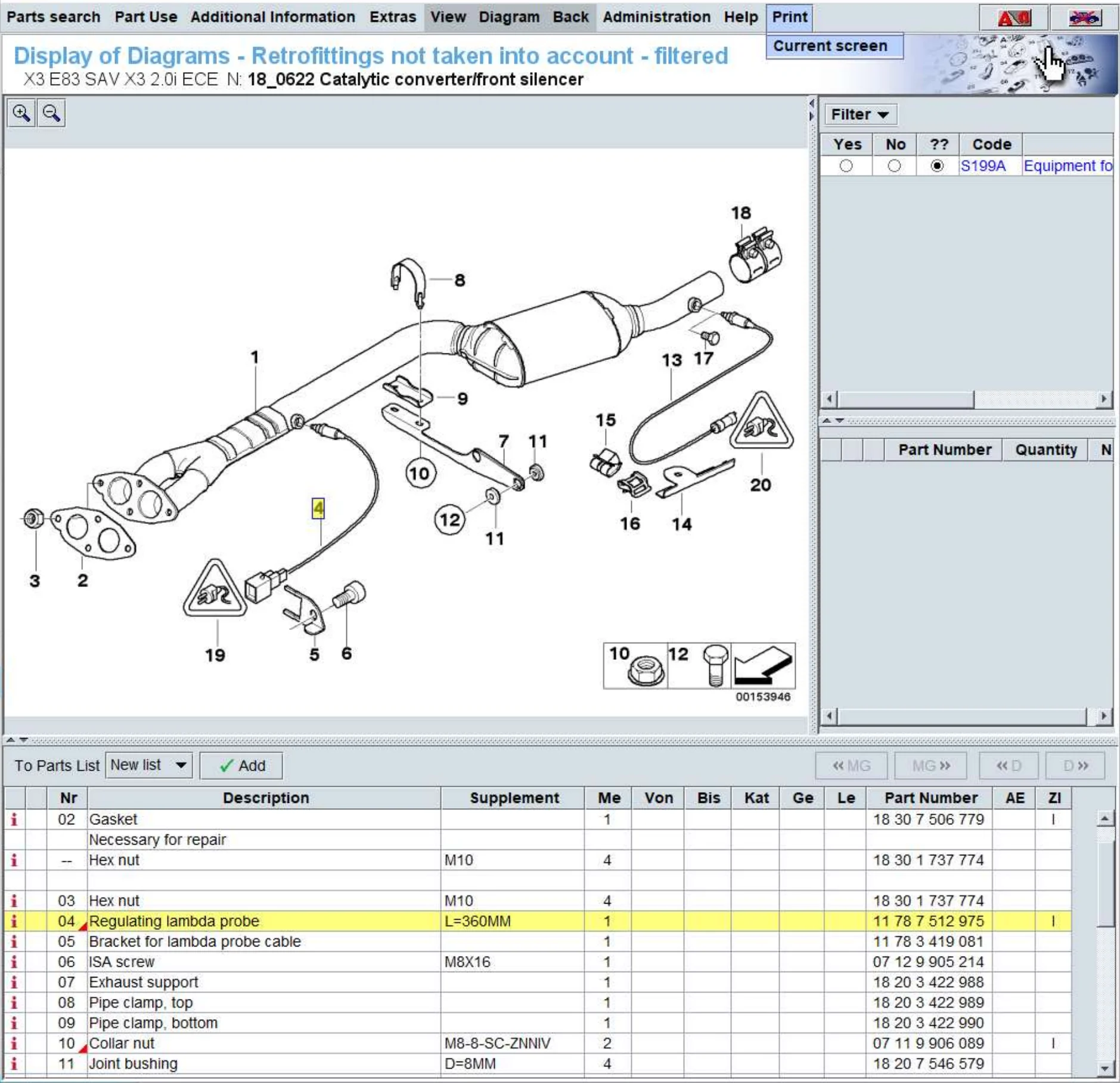Select the Yes radio button for S199A
The width and height of the screenshot is (1120, 1083).
(x=846, y=166)
